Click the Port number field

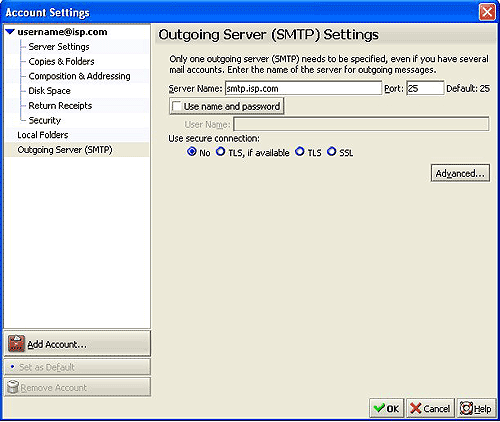click(425, 89)
